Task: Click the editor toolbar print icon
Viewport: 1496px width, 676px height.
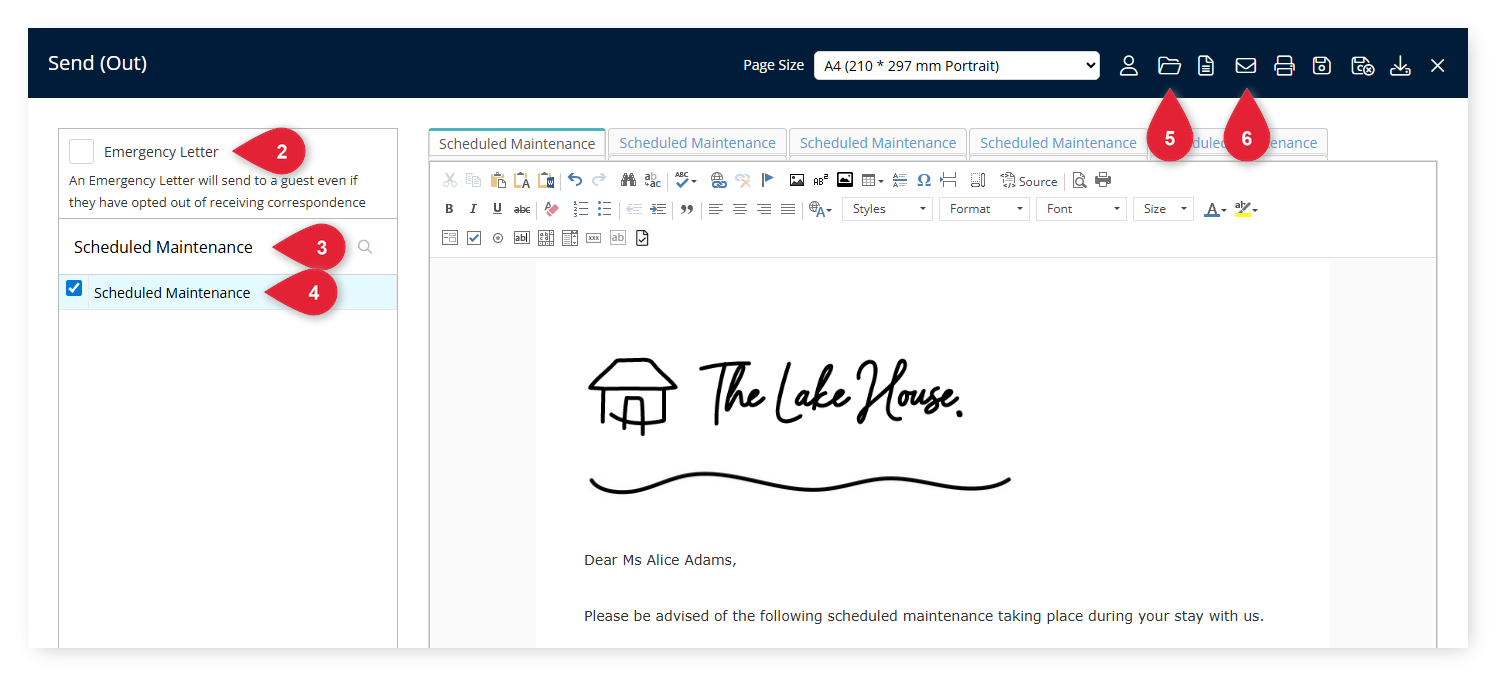Action: 1103,180
